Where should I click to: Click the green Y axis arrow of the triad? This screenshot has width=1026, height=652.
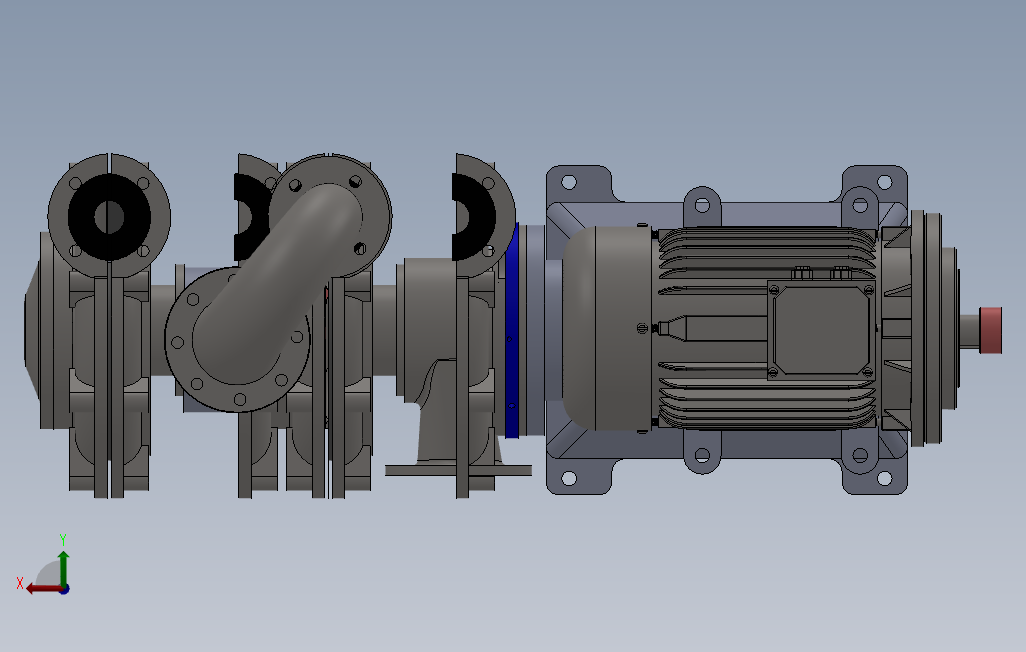[63, 568]
